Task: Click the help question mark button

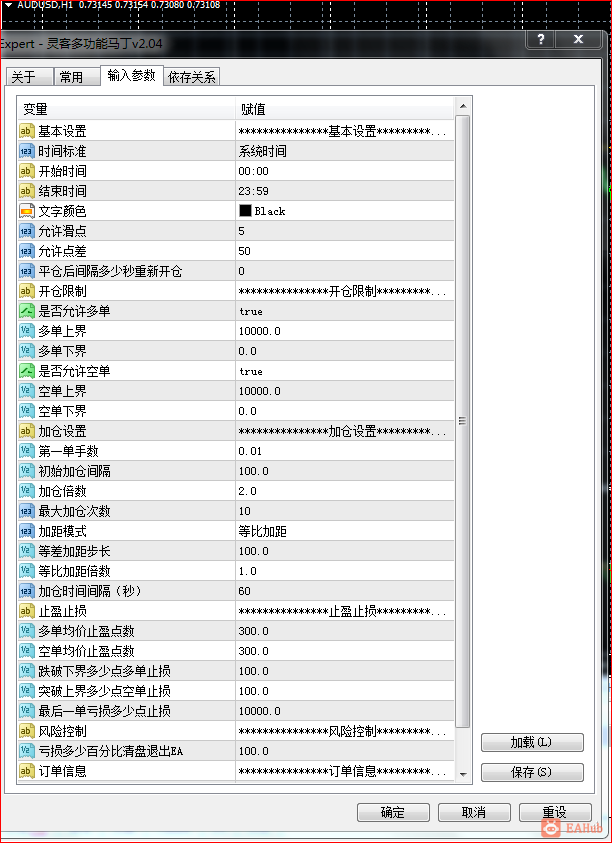Action: 541,39
